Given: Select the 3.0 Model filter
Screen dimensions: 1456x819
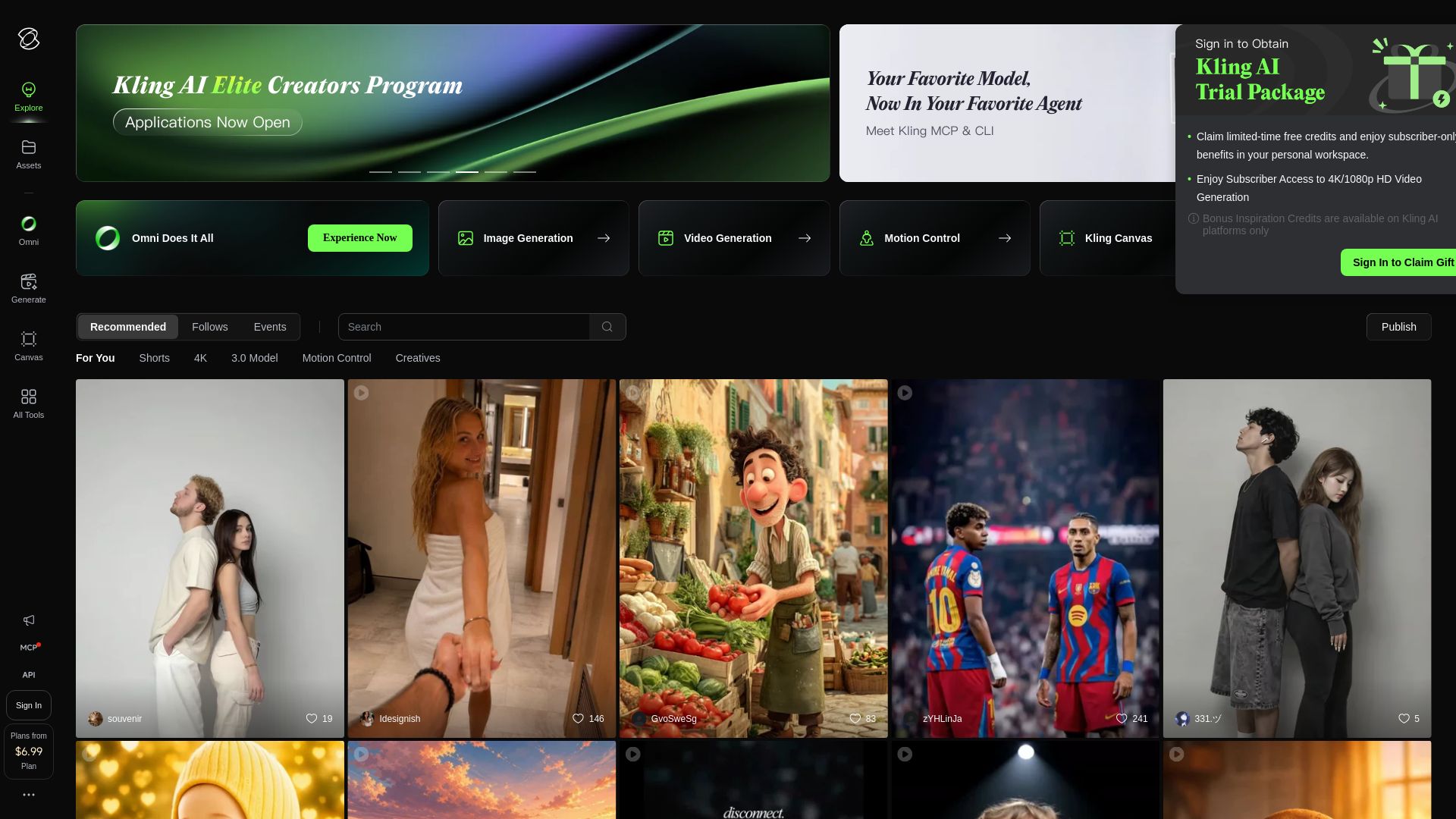Looking at the screenshot, I should point(255,358).
